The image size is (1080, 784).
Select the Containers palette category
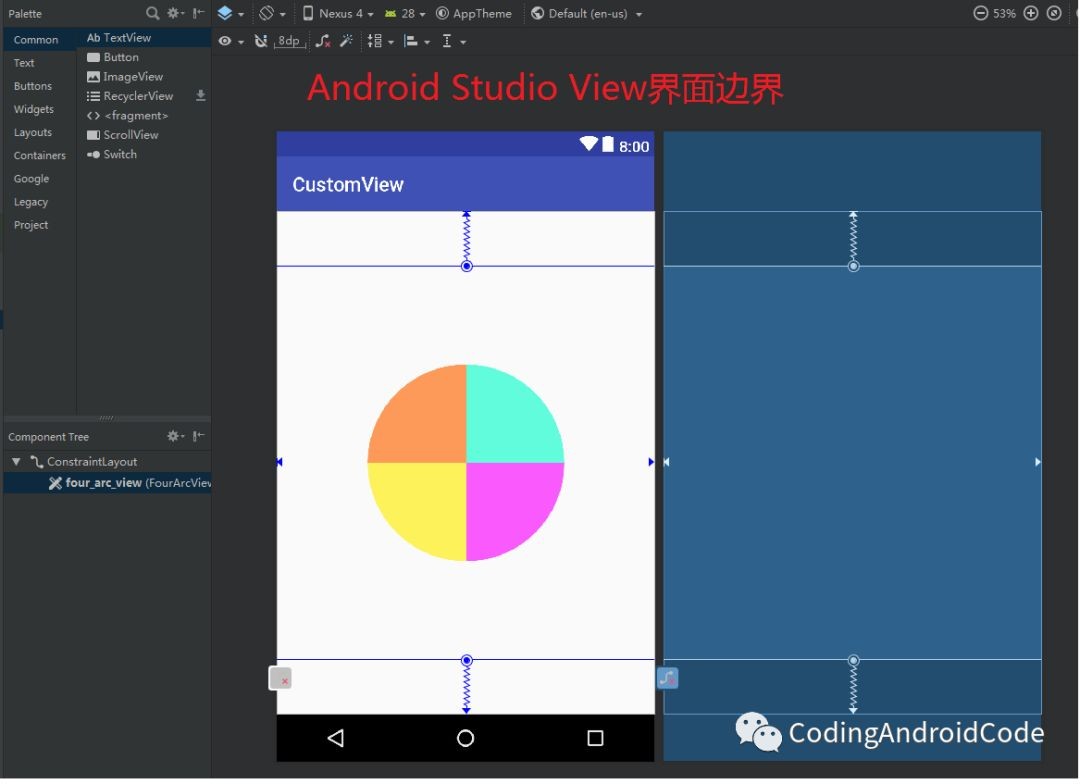coord(39,156)
